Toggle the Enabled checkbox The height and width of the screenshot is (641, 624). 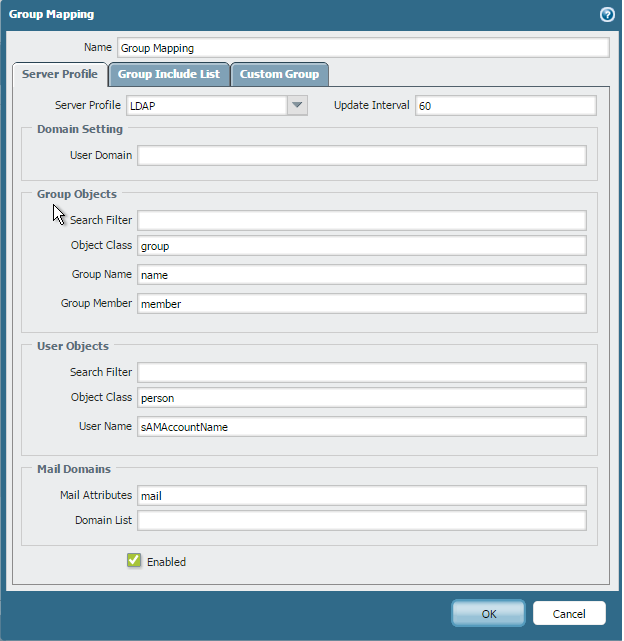134,560
